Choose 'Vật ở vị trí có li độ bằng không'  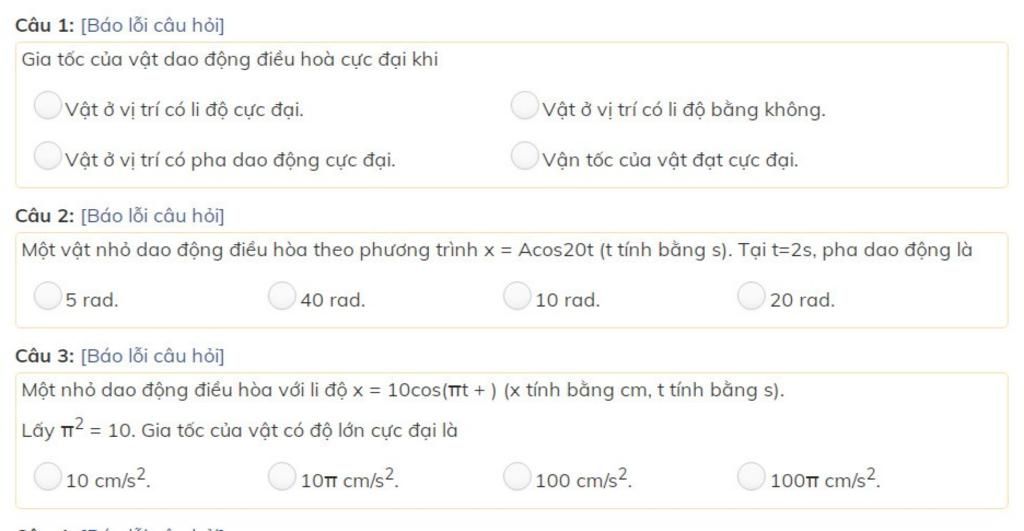(524, 106)
